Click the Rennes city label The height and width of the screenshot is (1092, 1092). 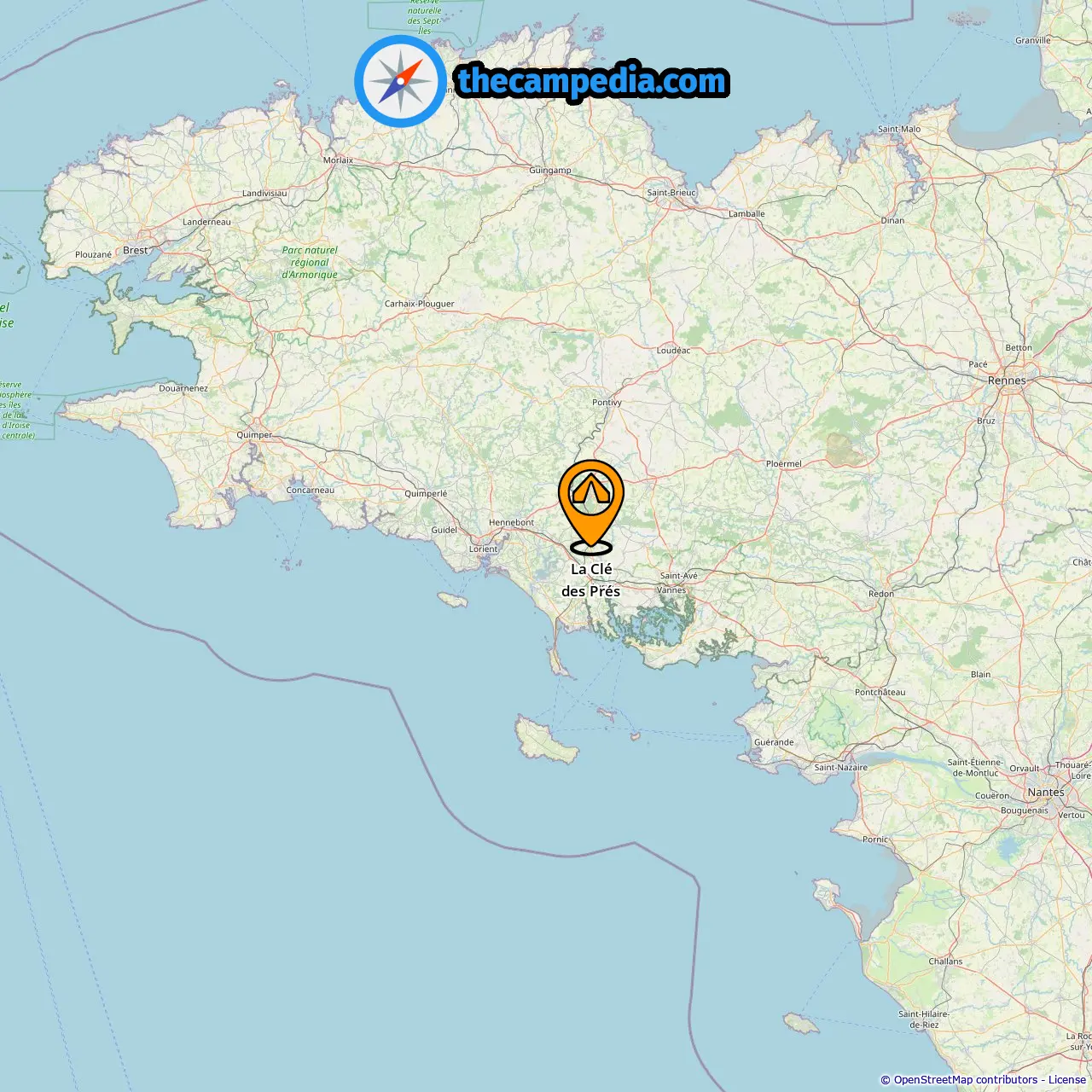coord(1007,380)
